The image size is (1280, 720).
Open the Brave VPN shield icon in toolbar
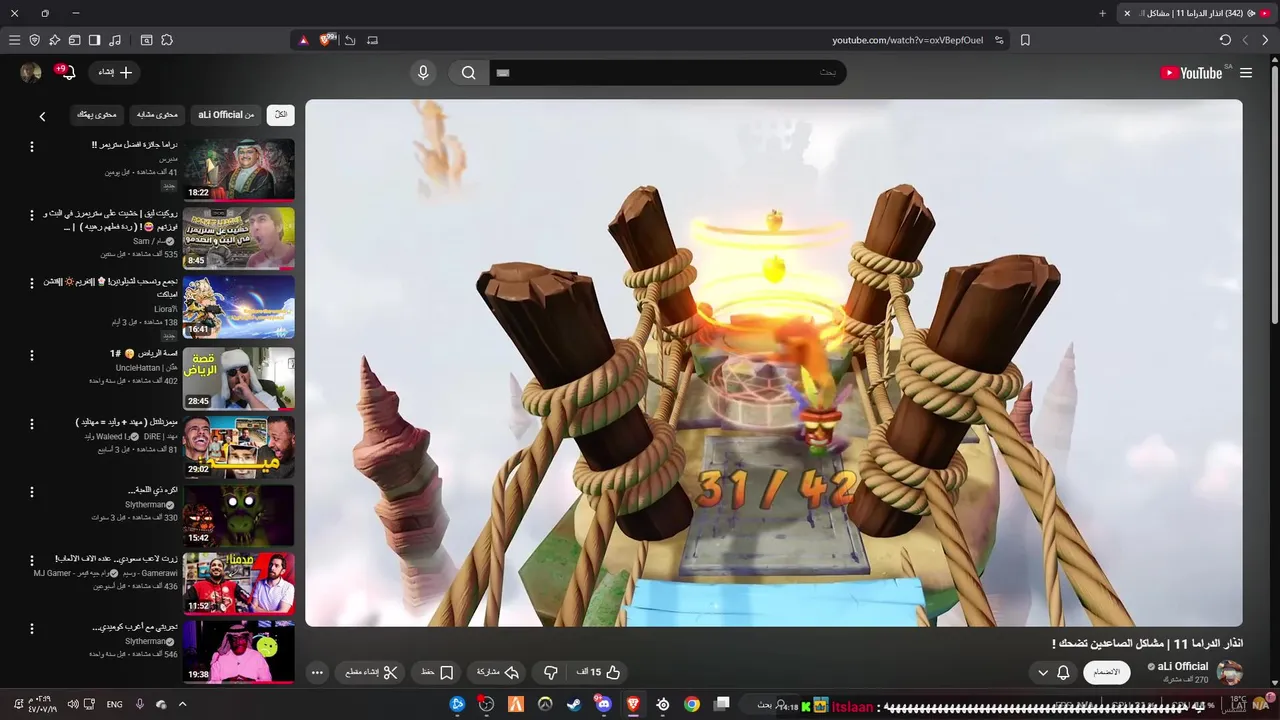(x=34, y=40)
